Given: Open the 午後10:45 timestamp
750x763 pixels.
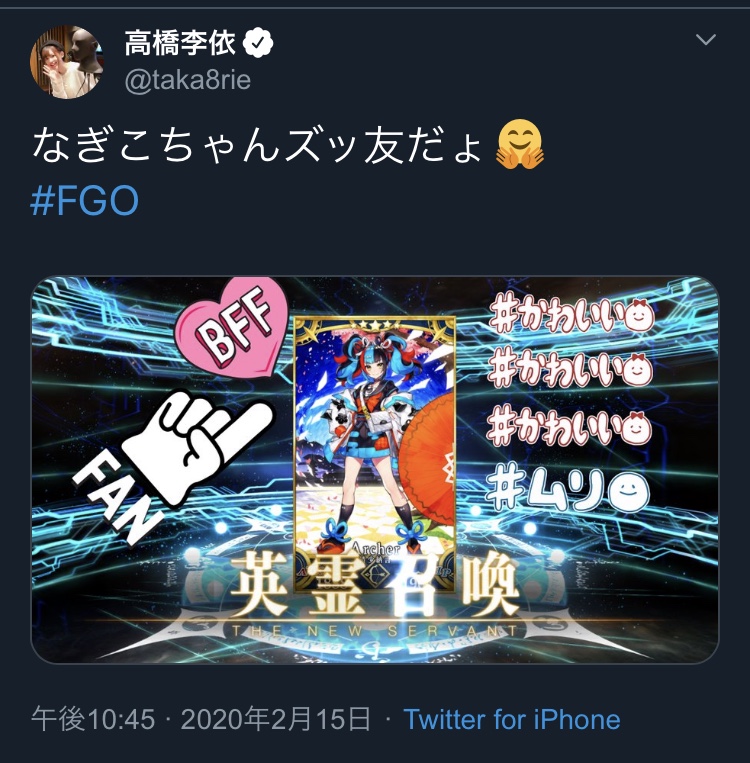Looking at the screenshot, I should (x=93, y=719).
